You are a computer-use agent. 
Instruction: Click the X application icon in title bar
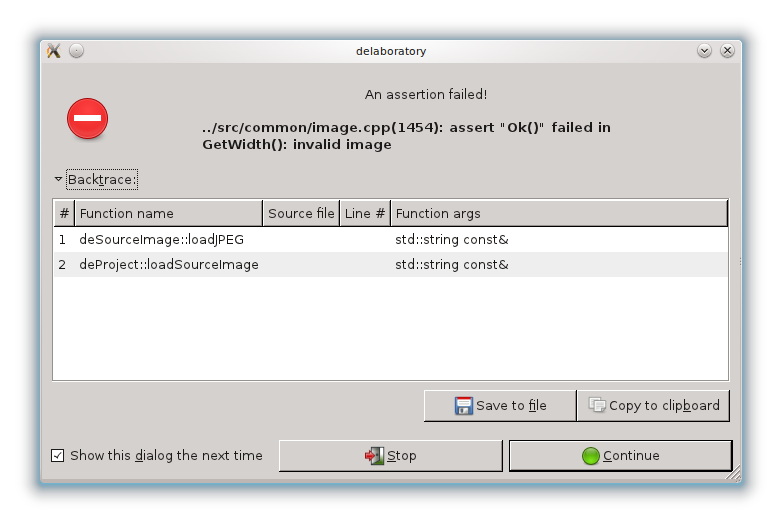54,51
